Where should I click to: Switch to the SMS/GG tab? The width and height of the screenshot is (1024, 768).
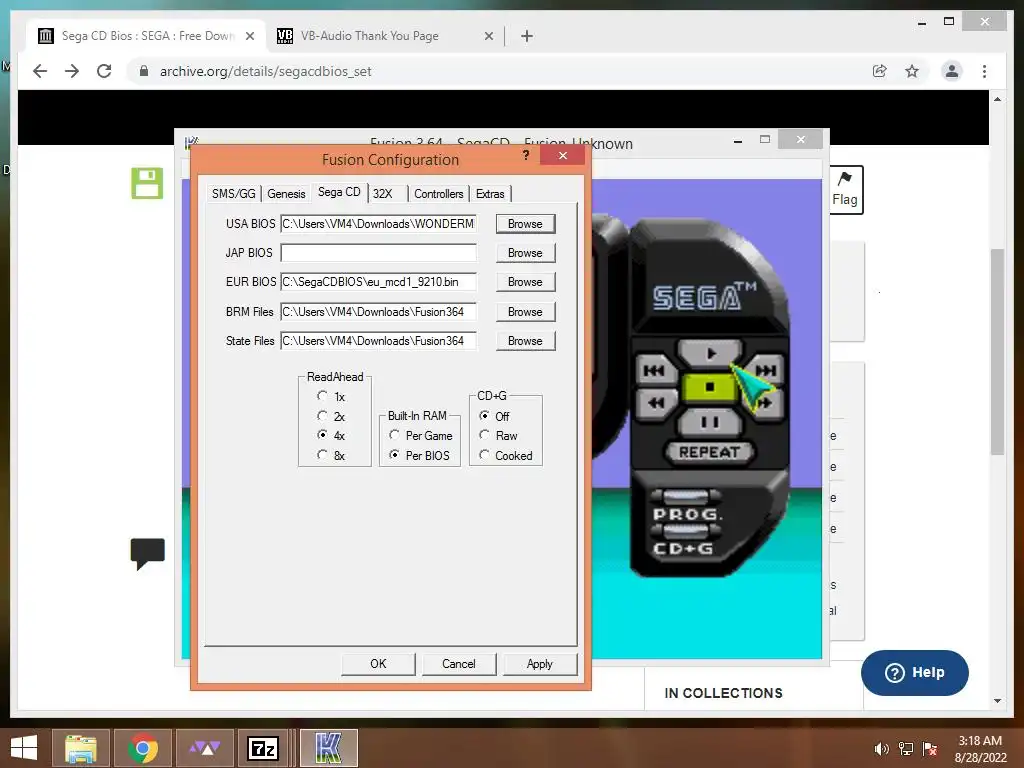click(233, 194)
